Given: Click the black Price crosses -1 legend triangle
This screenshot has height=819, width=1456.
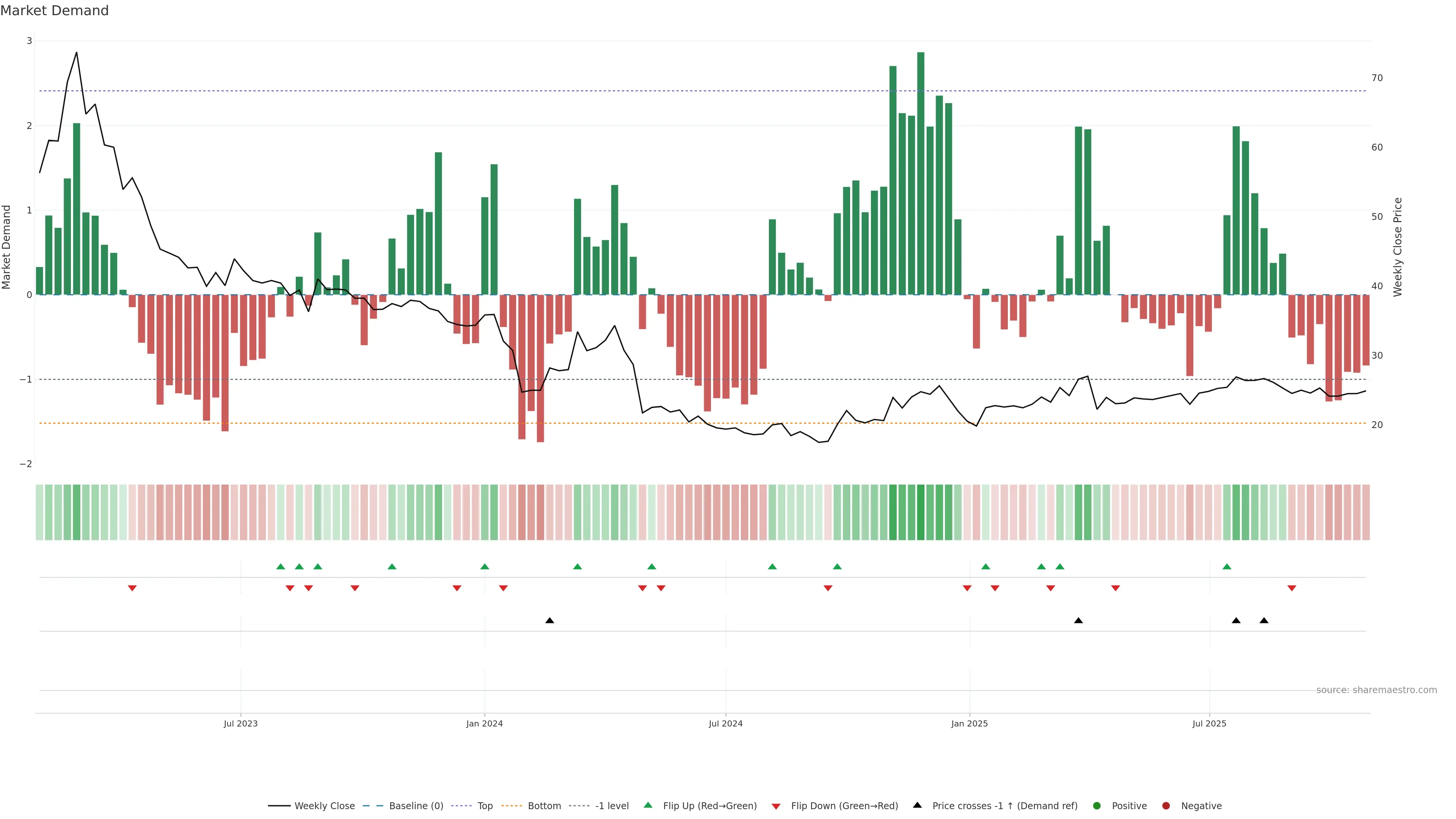Looking at the screenshot, I should tap(917, 805).
